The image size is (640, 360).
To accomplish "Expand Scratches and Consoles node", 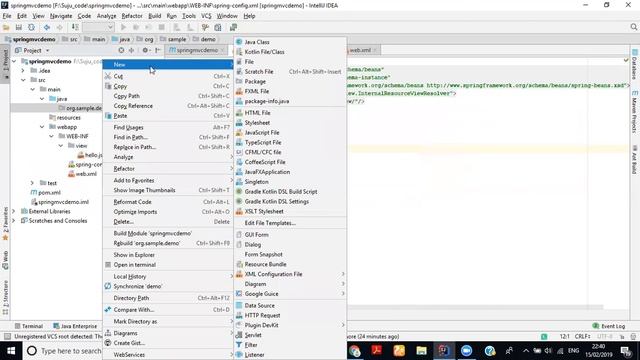I will point(14,221).
